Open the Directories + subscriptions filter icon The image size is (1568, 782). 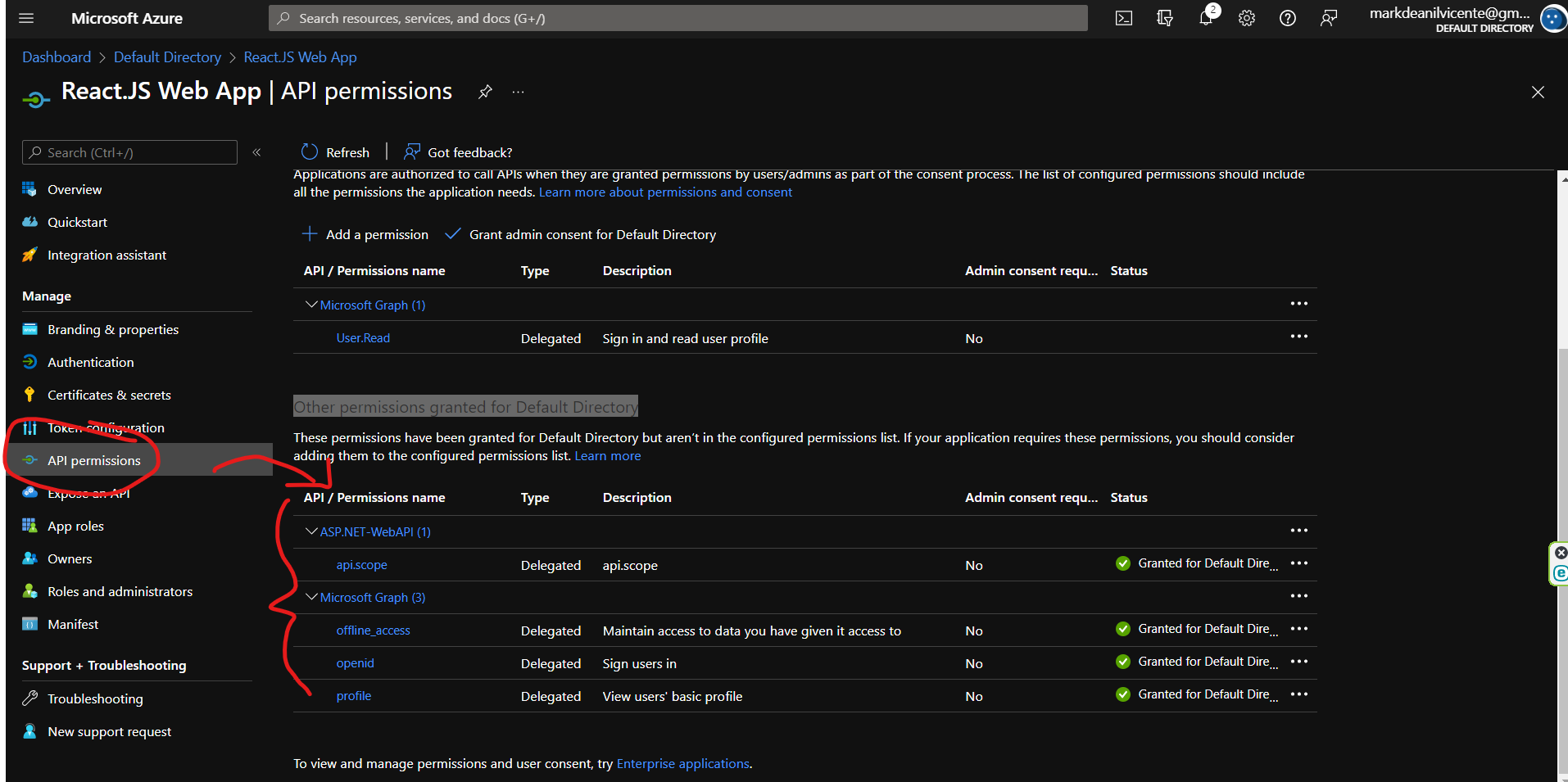[1165, 18]
